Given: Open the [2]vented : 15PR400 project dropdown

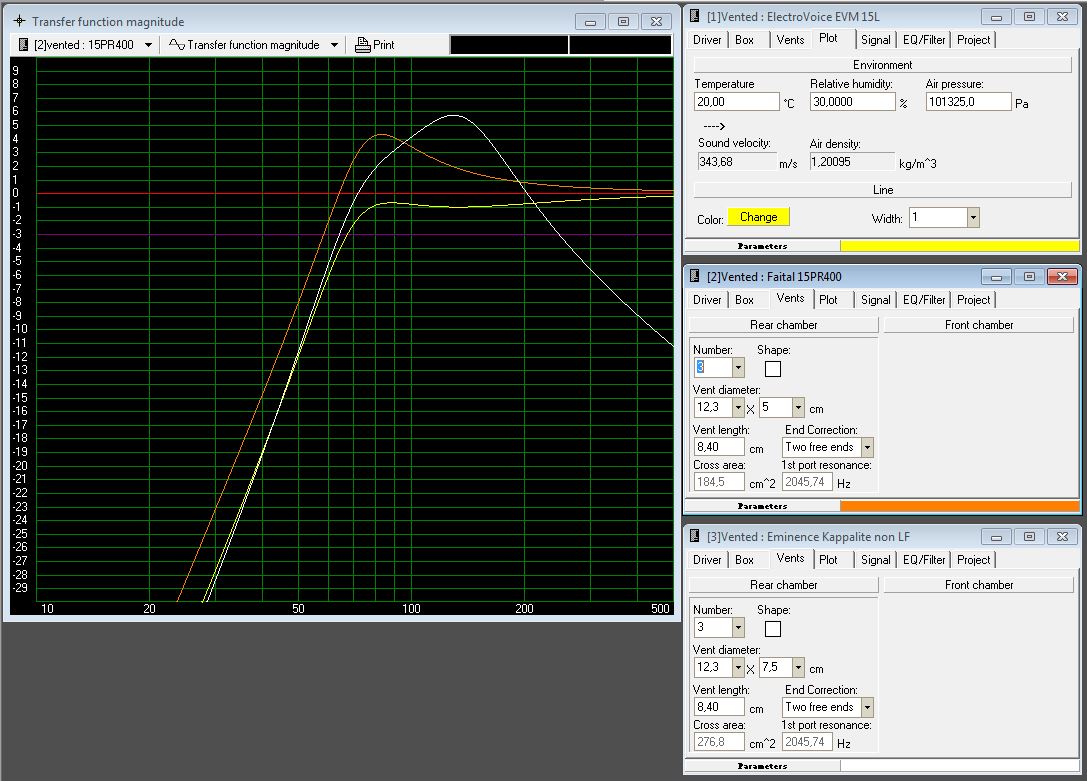Looking at the screenshot, I should coord(148,45).
